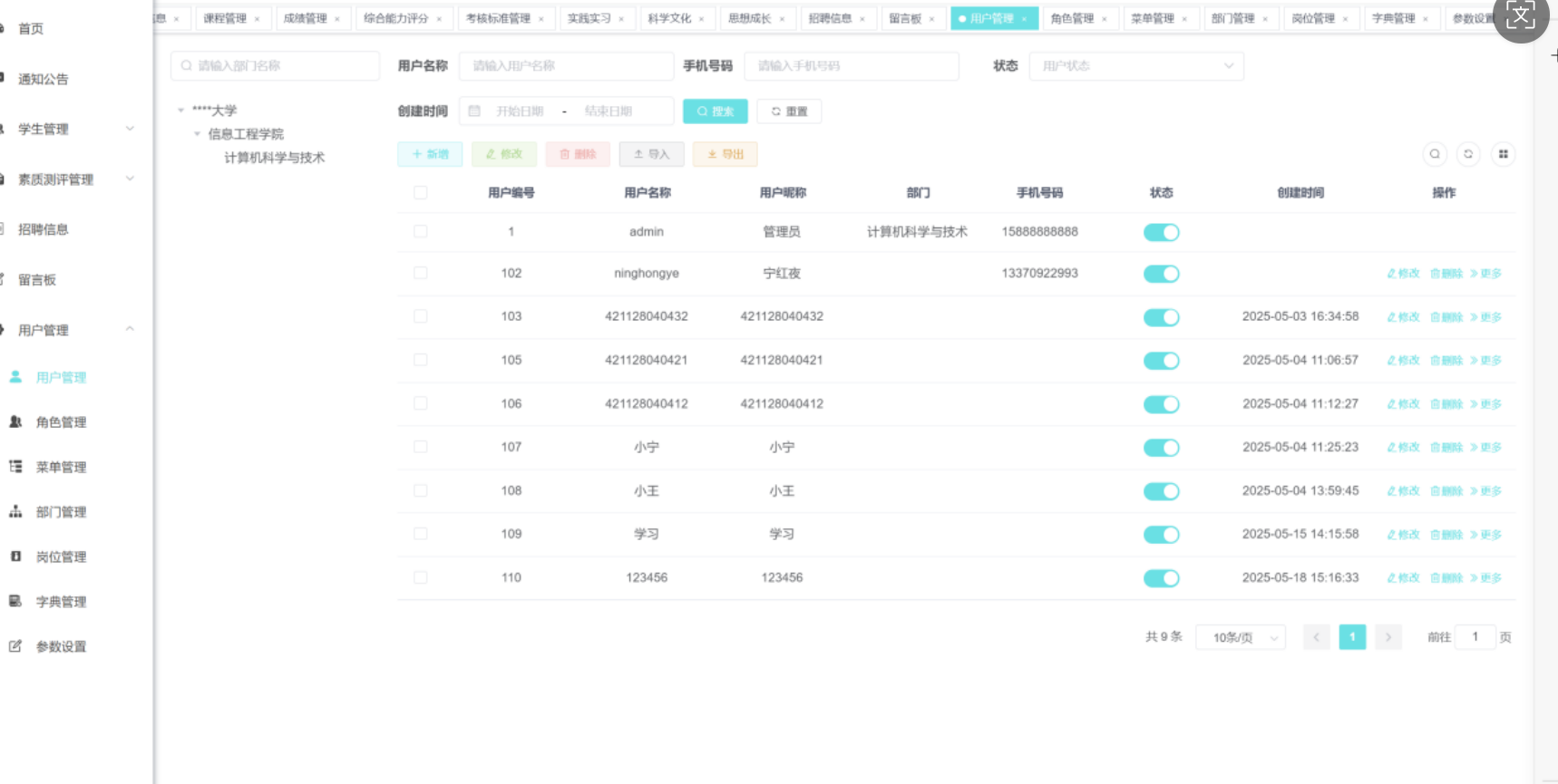Click the calendar icon in date range field
The height and width of the screenshot is (784, 1558).
pyautogui.click(x=474, y=111)
